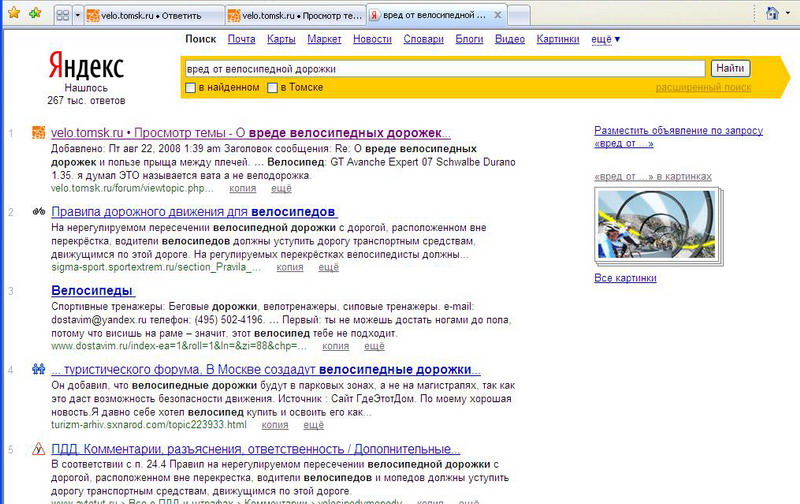Viewport: 800px width, 504px height.
Task: Click the bicycle favicon of result 2
Action: click(x=39, y=211)
